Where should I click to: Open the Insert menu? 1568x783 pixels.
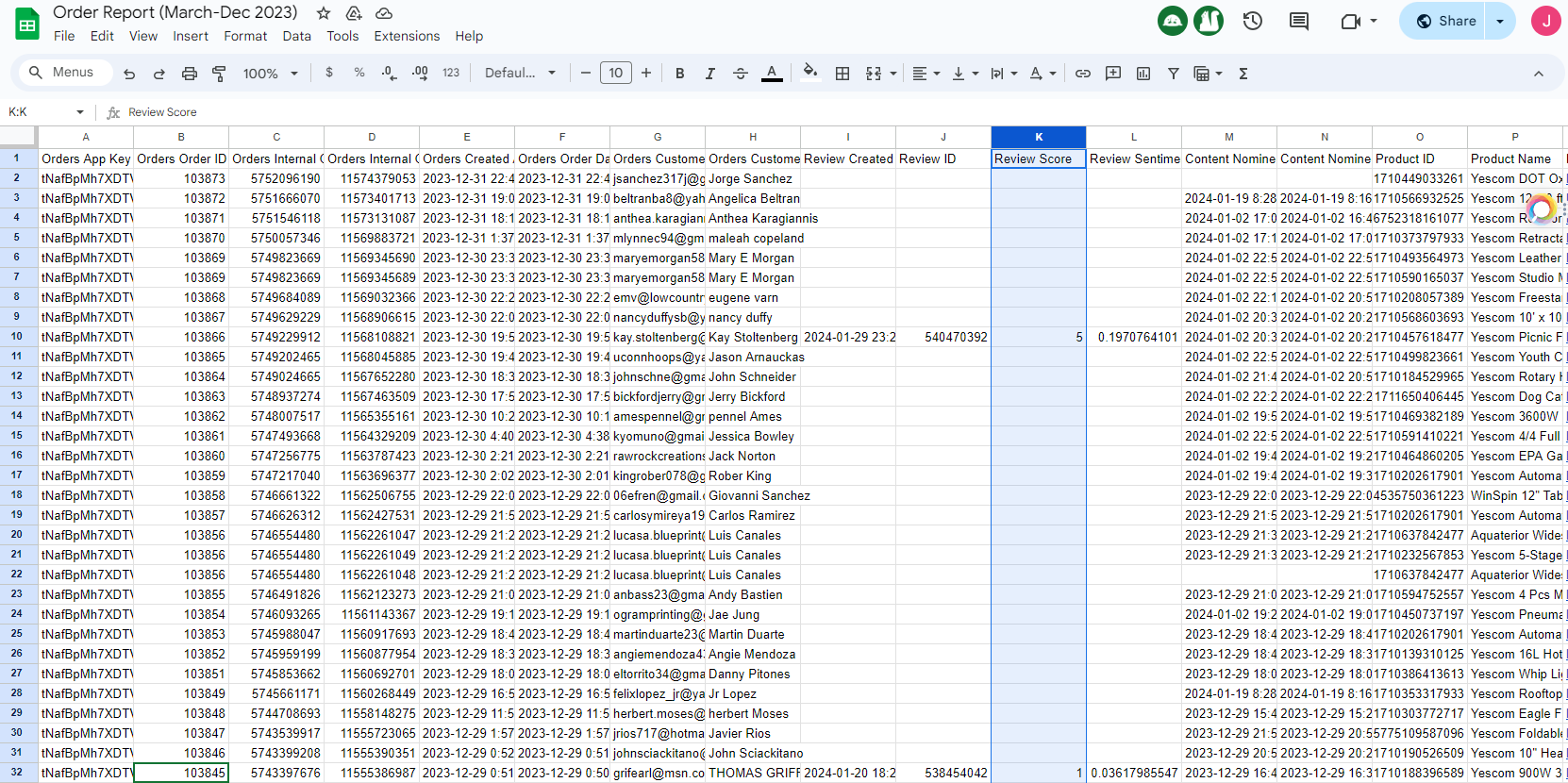pyautogui.click(x=191, y=36)
